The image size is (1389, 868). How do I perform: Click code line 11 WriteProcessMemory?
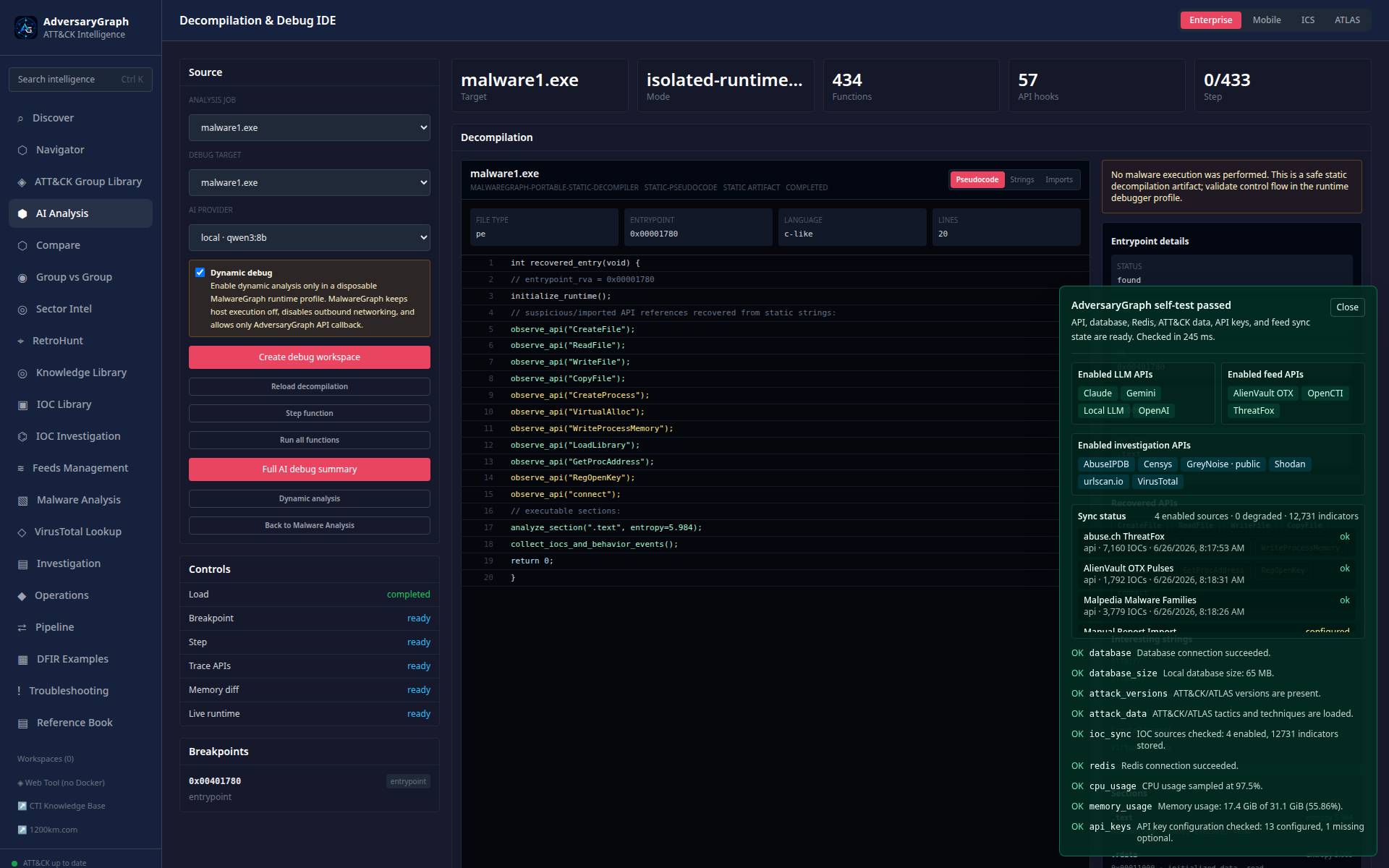tap(775, 429)
